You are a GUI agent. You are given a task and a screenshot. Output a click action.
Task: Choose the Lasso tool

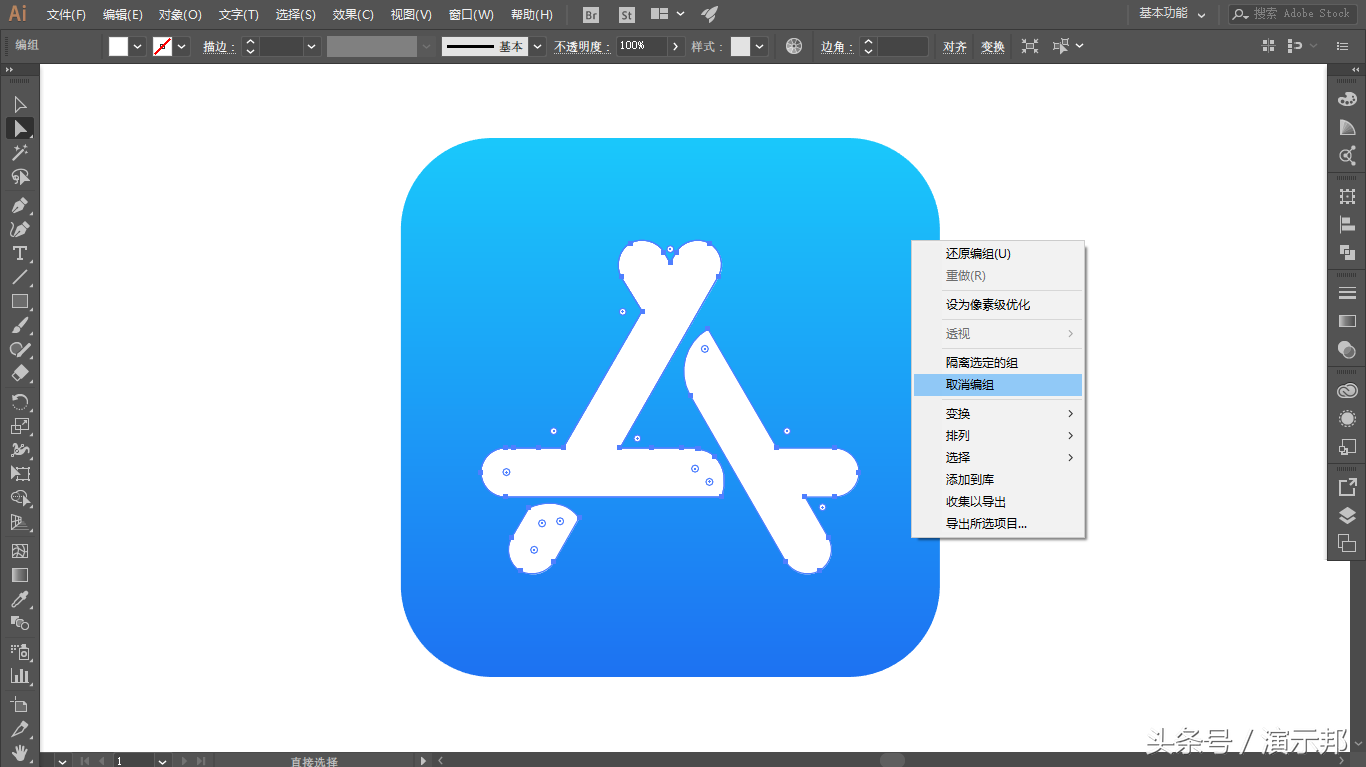coord(20,177)
